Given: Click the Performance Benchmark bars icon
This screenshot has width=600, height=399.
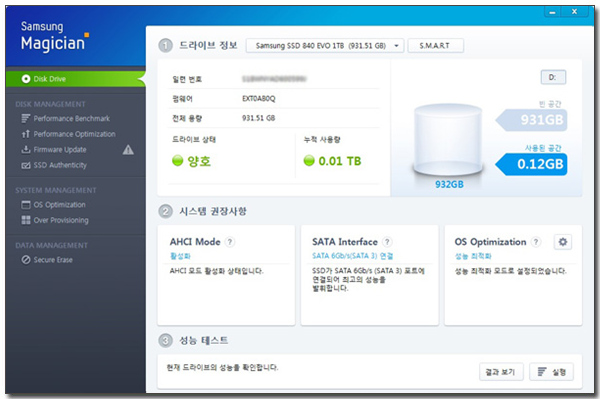Looking at the screenshot, I should 26,119.
